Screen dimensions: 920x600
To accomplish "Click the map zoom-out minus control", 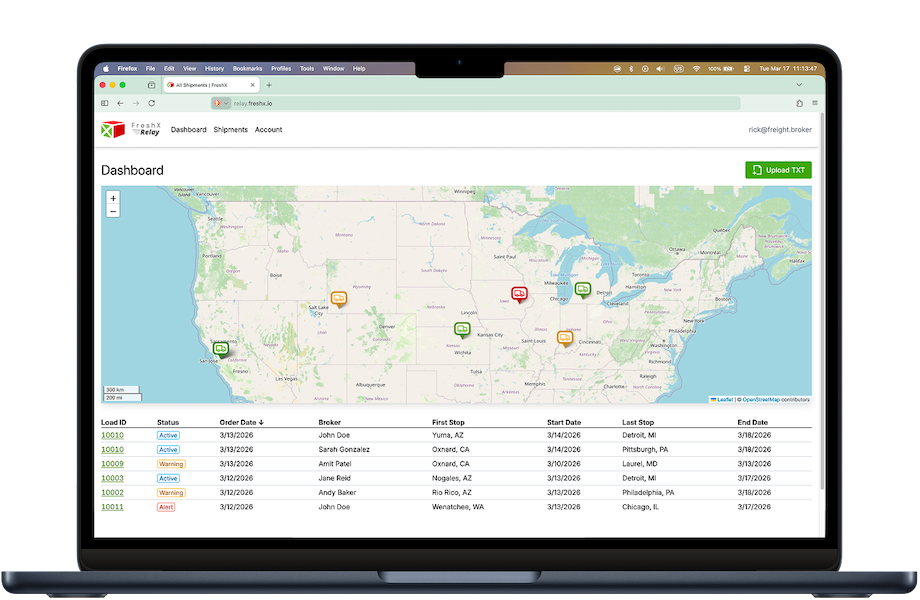I will click(113, 212).
